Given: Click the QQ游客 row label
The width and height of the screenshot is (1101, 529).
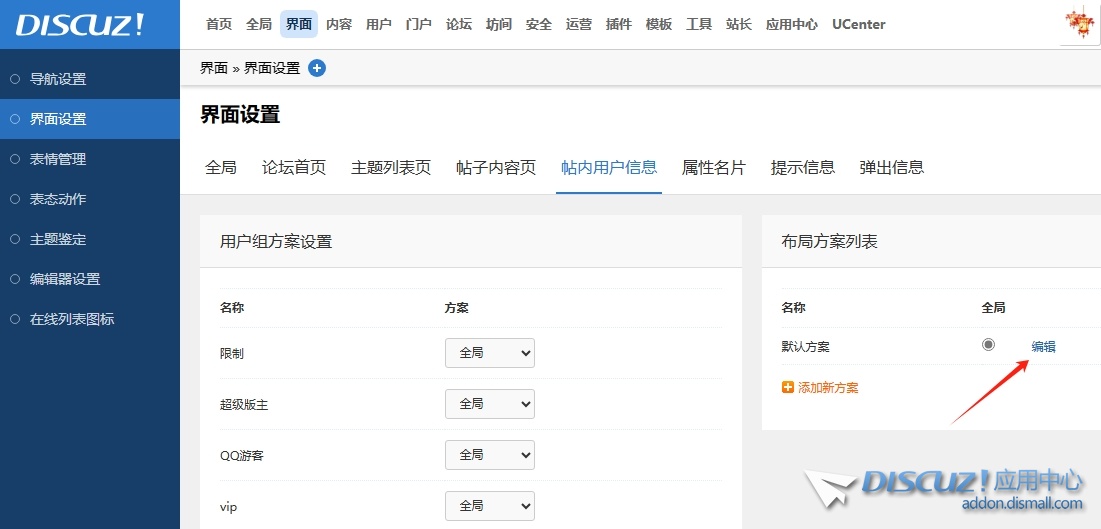Looking at the screenshot, I should (242, 456).
